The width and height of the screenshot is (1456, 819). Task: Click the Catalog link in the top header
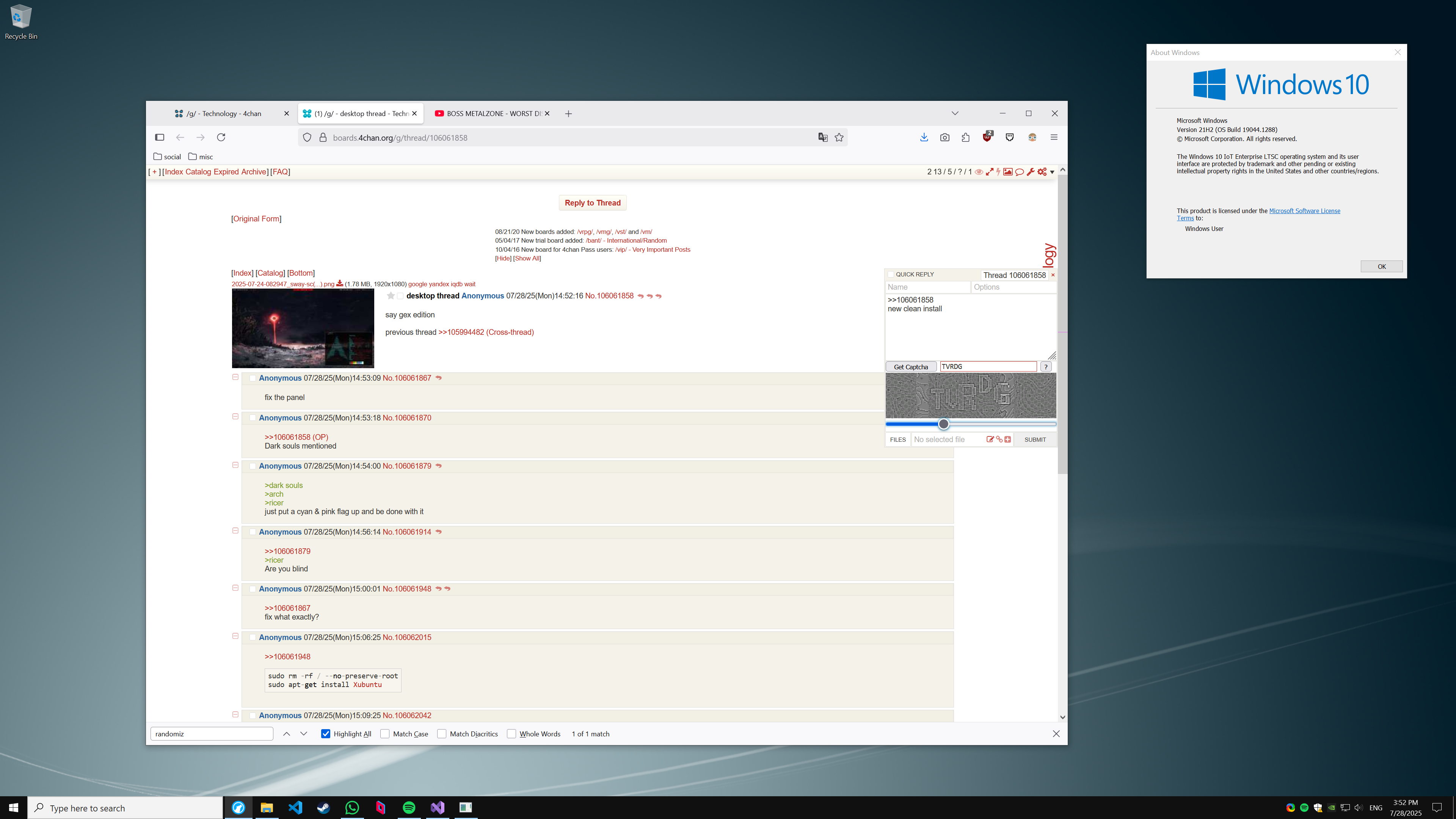click(198, 172)
